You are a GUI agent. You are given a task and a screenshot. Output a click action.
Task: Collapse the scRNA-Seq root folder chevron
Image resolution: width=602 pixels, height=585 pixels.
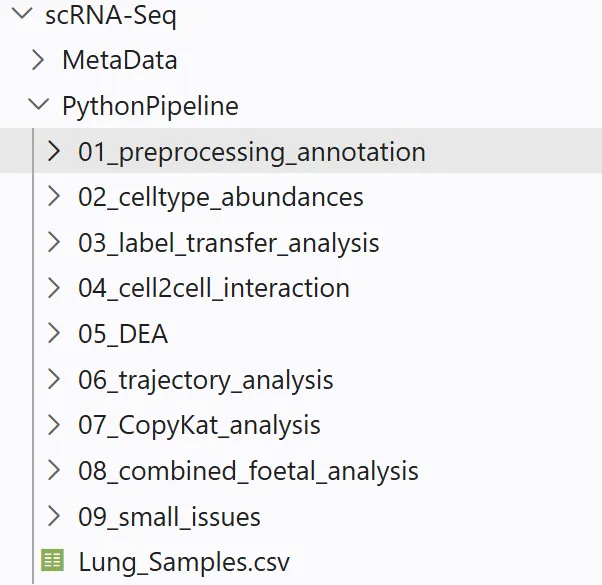tap(23, 16)
